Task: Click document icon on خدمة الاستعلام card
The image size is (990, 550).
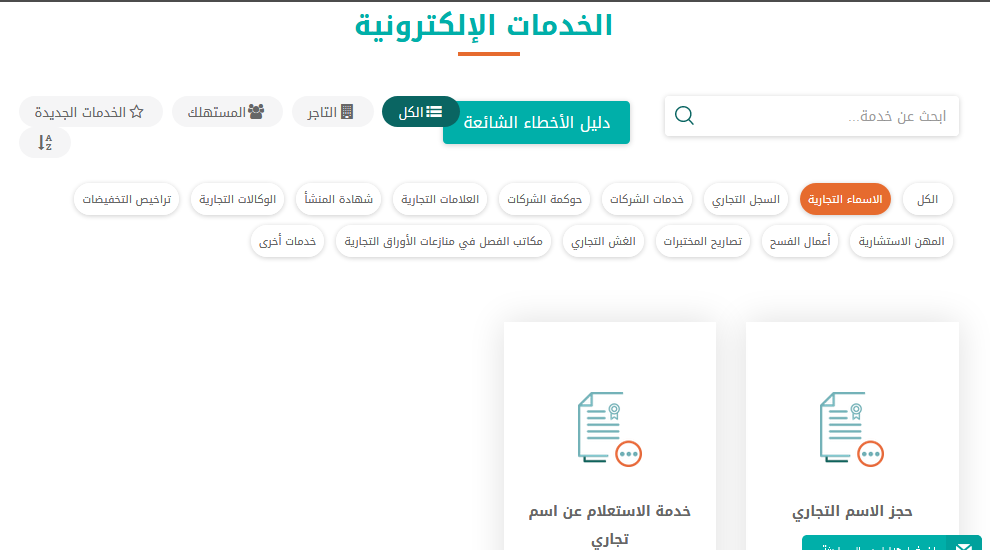Action: [x=609, y=429]
